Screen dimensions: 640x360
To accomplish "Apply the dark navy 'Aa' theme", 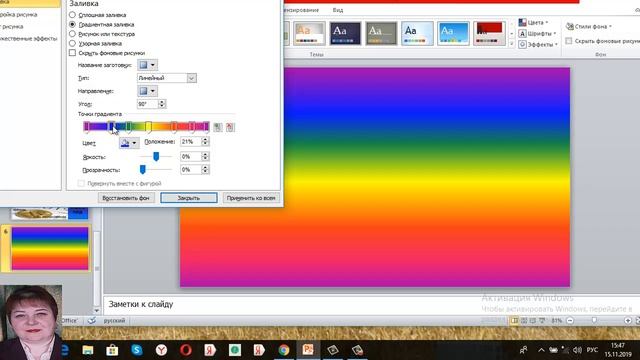I will coord(345,33).
